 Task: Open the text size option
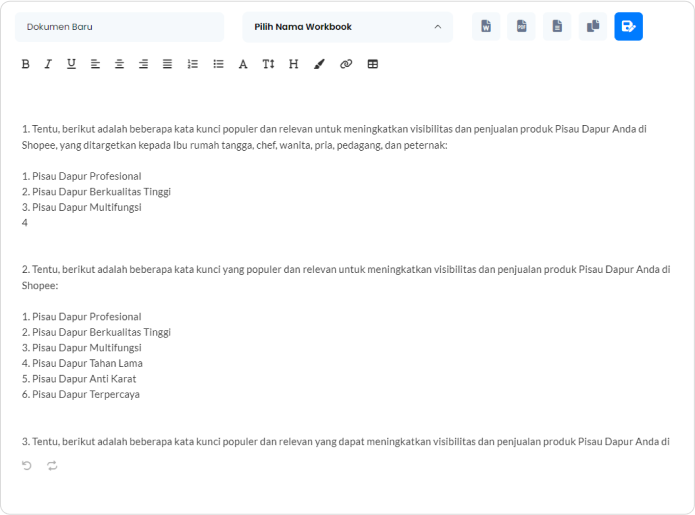(268, 64)
